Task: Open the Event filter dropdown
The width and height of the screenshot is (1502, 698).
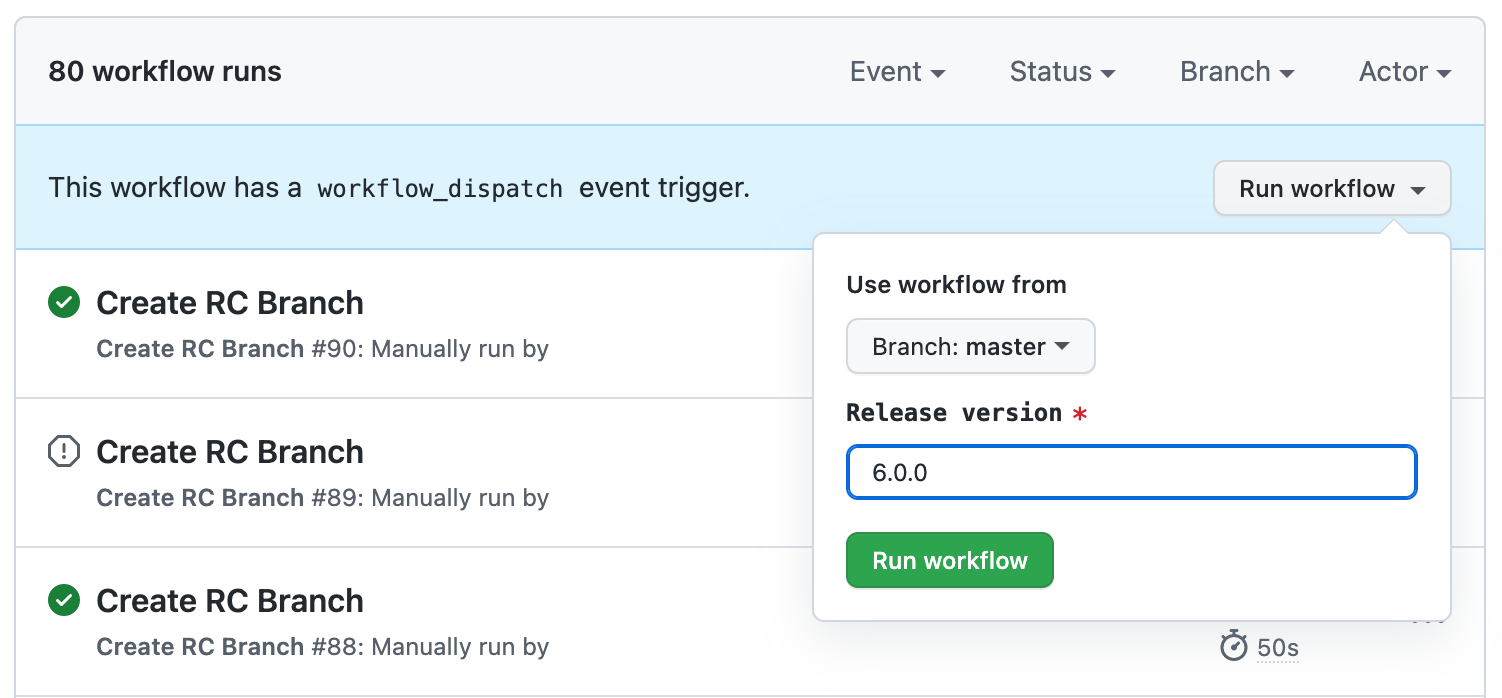Action: tap(896, 71)
